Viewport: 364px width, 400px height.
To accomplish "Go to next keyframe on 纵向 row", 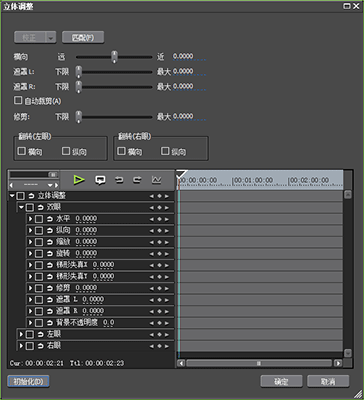I will tap(167, 231).
